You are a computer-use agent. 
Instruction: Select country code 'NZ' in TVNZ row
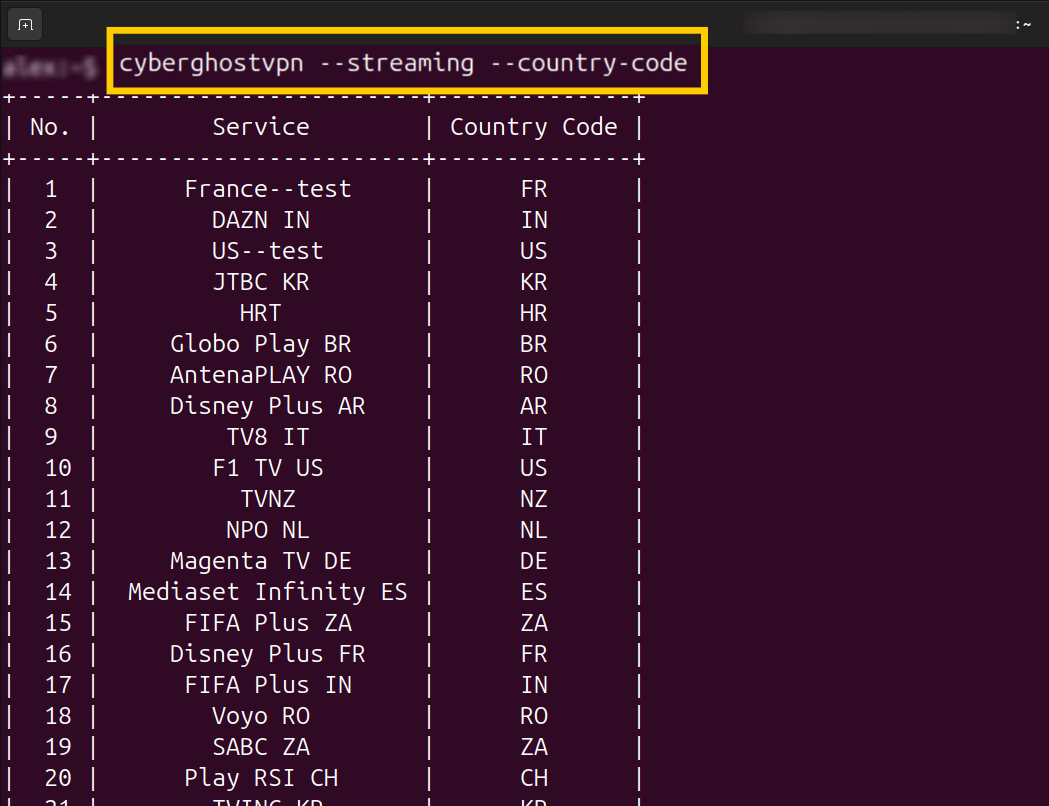(x=534, y=499)
